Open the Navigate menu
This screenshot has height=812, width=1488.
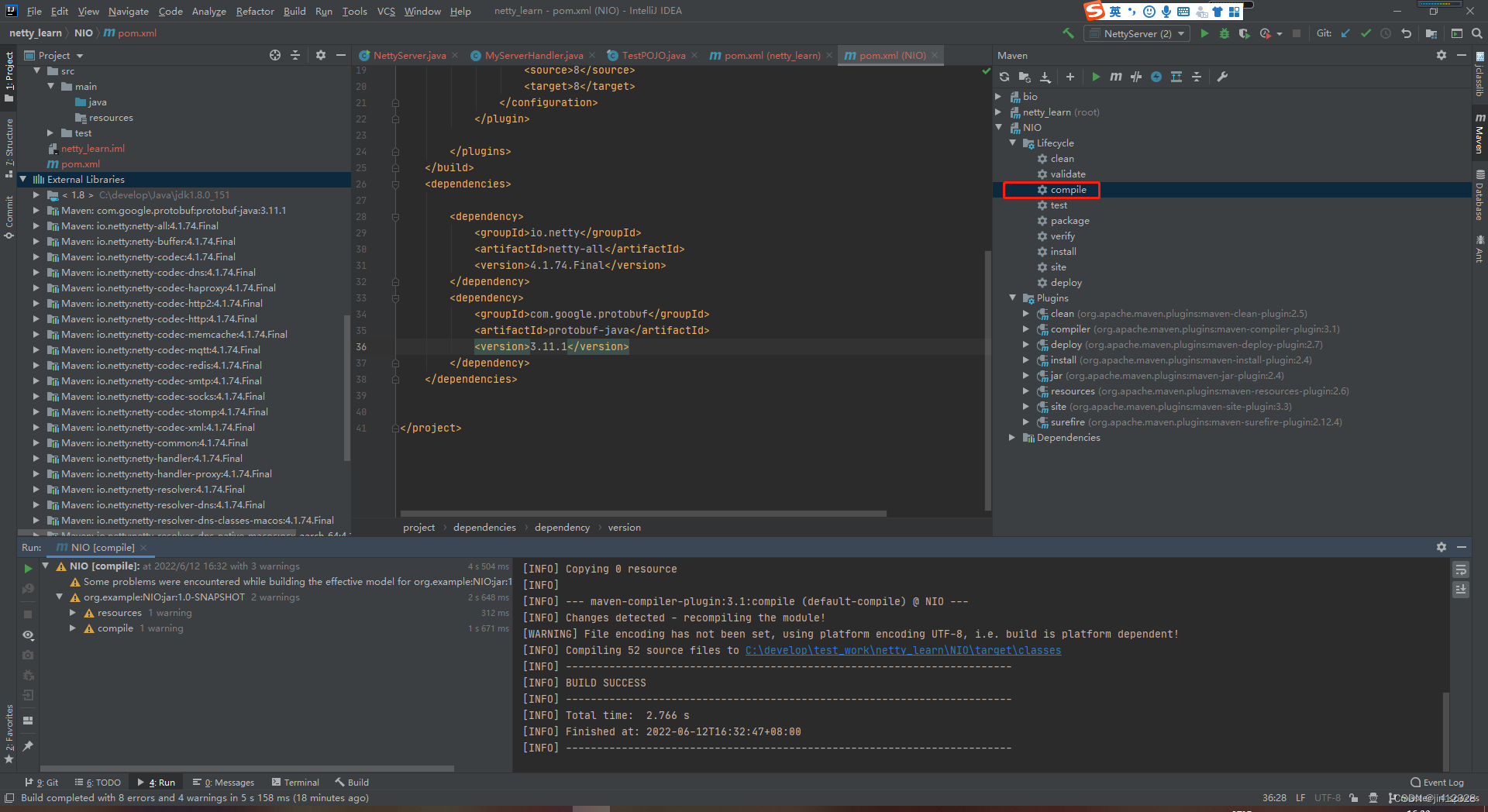pyautogui.click(x=127, y=11)
